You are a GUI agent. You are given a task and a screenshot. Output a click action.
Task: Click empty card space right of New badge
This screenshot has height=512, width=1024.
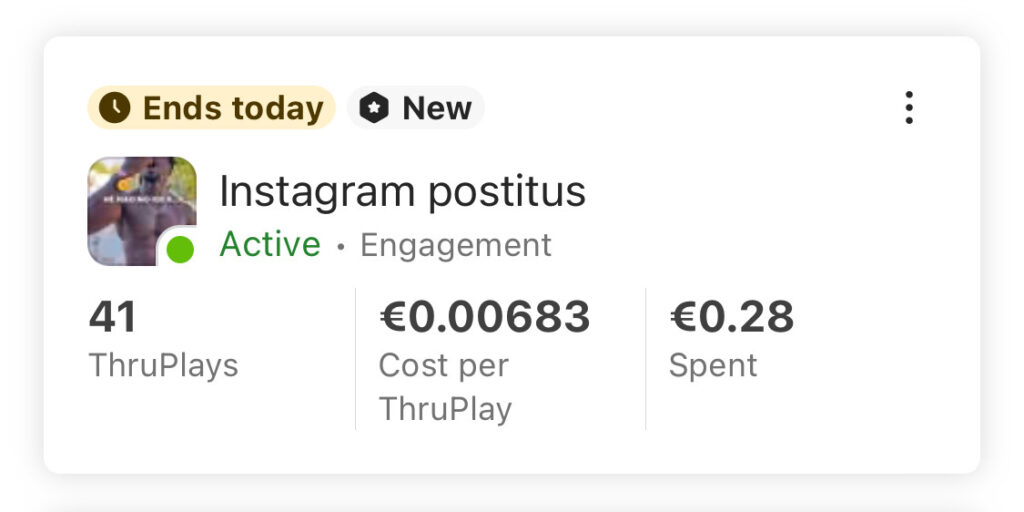click(x=680, y=108)
